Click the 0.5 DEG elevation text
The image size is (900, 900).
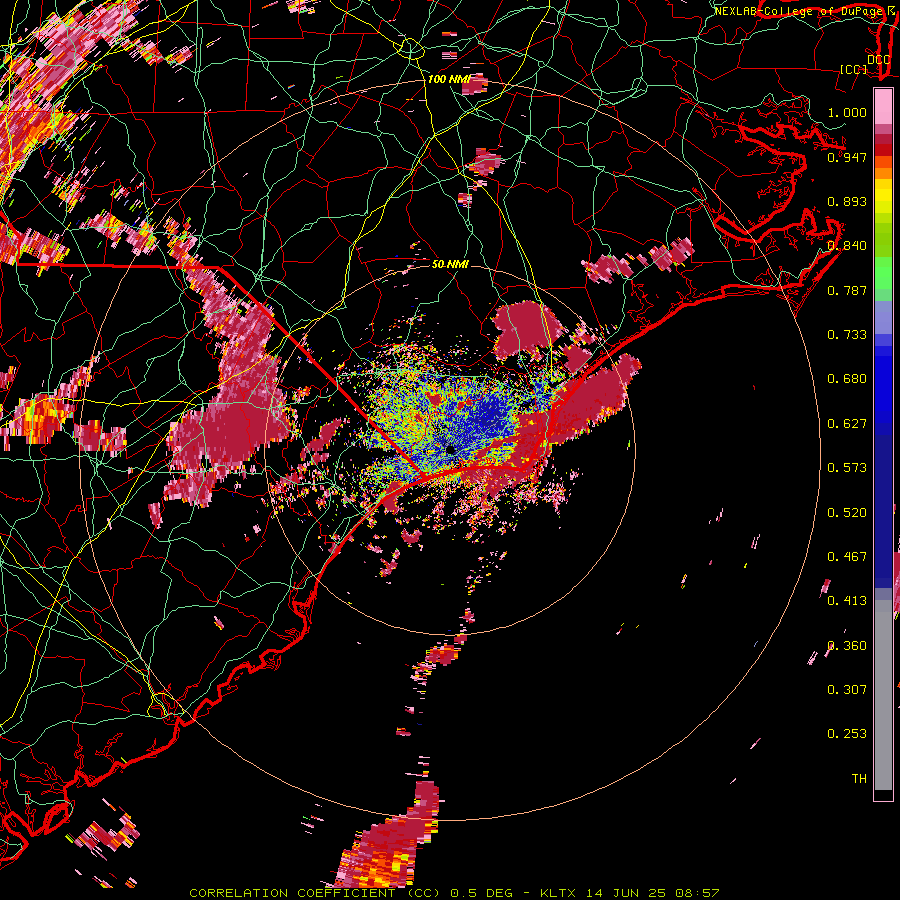[x=482, y=893]
